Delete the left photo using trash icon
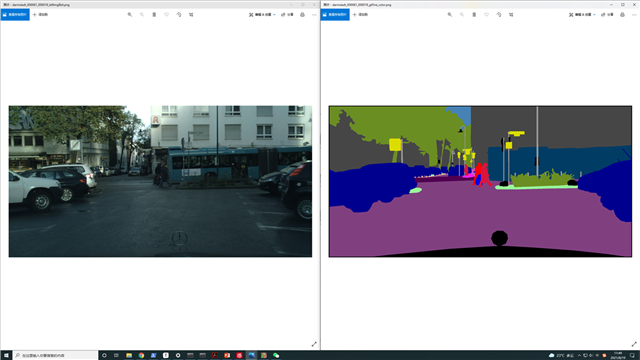The width and height of the screenshot is (640, 360). coord(154,15)
